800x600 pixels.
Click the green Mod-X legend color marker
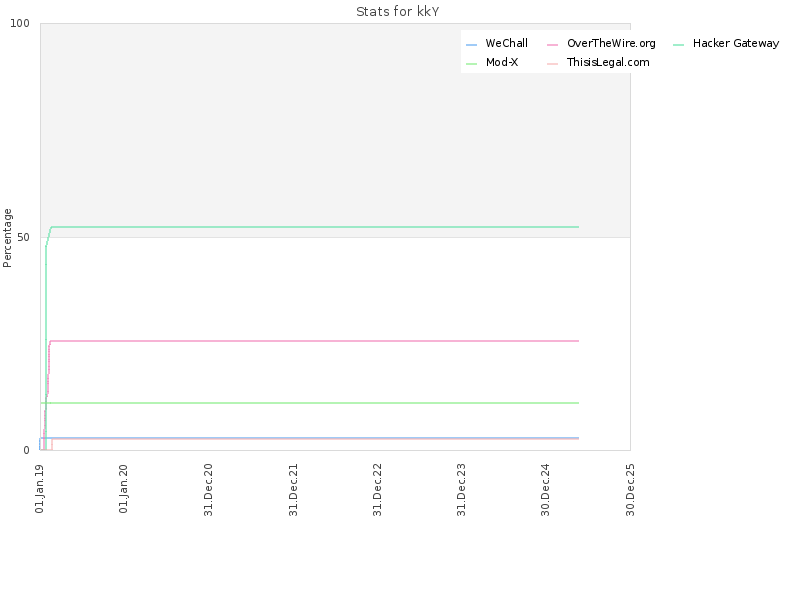click(471, 64)
